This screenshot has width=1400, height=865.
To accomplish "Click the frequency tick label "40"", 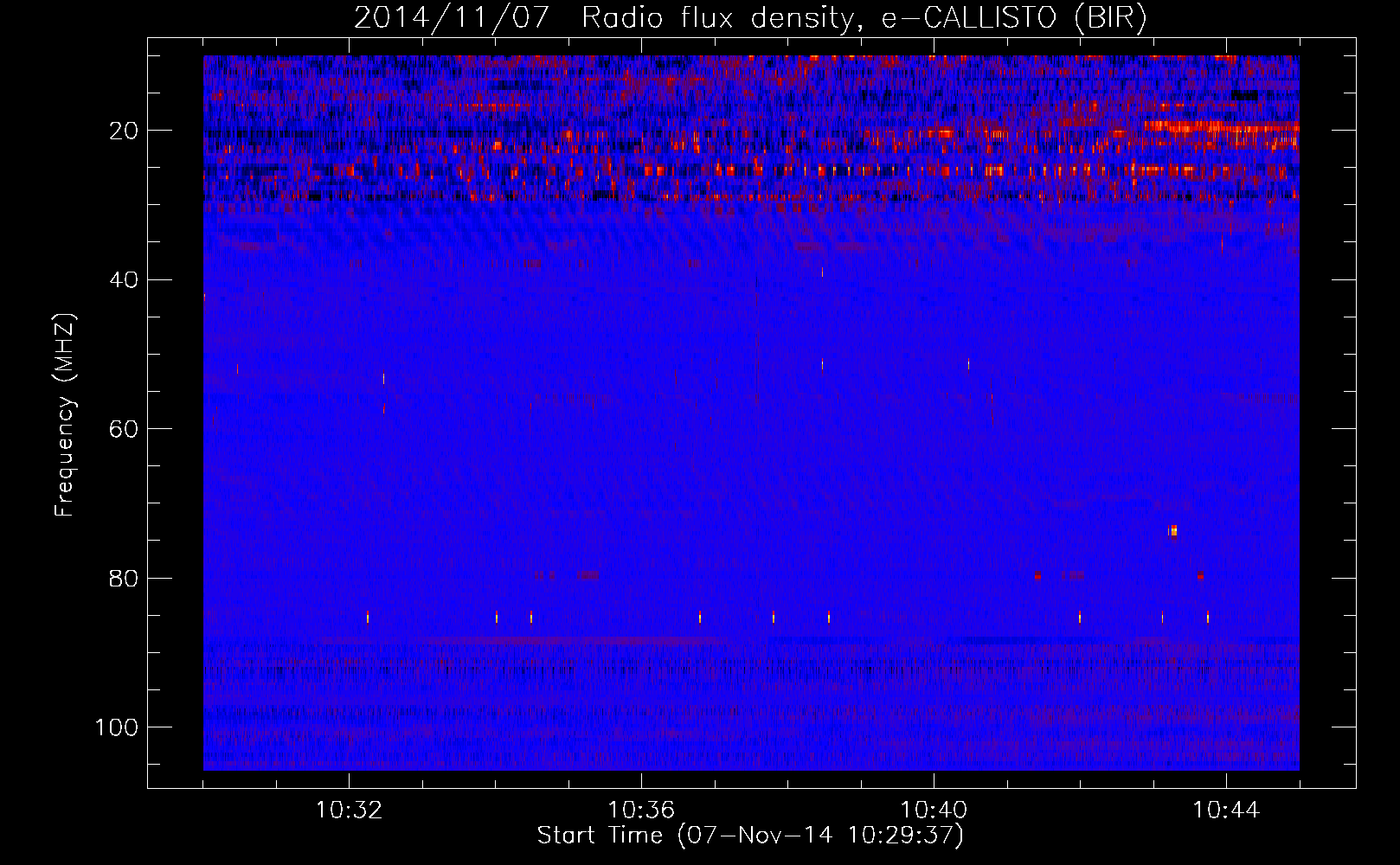I will pyautogui.click(x=125, y=280).
